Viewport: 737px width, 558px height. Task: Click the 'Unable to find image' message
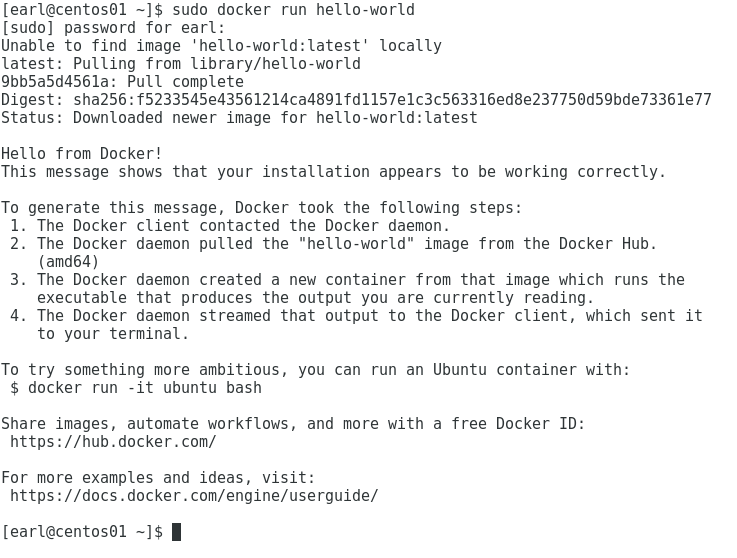pyautogui.click(x=221, y=46)
